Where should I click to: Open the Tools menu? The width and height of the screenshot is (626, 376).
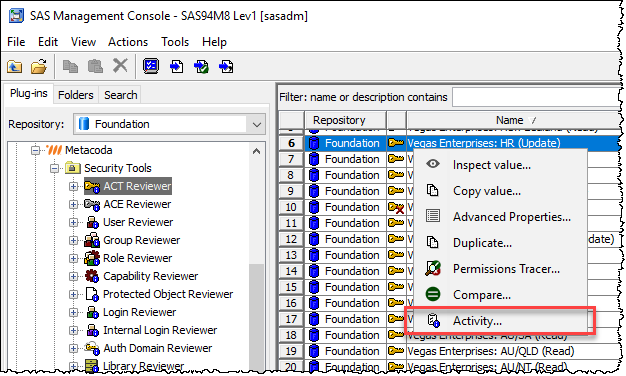(x=175, y=42)
